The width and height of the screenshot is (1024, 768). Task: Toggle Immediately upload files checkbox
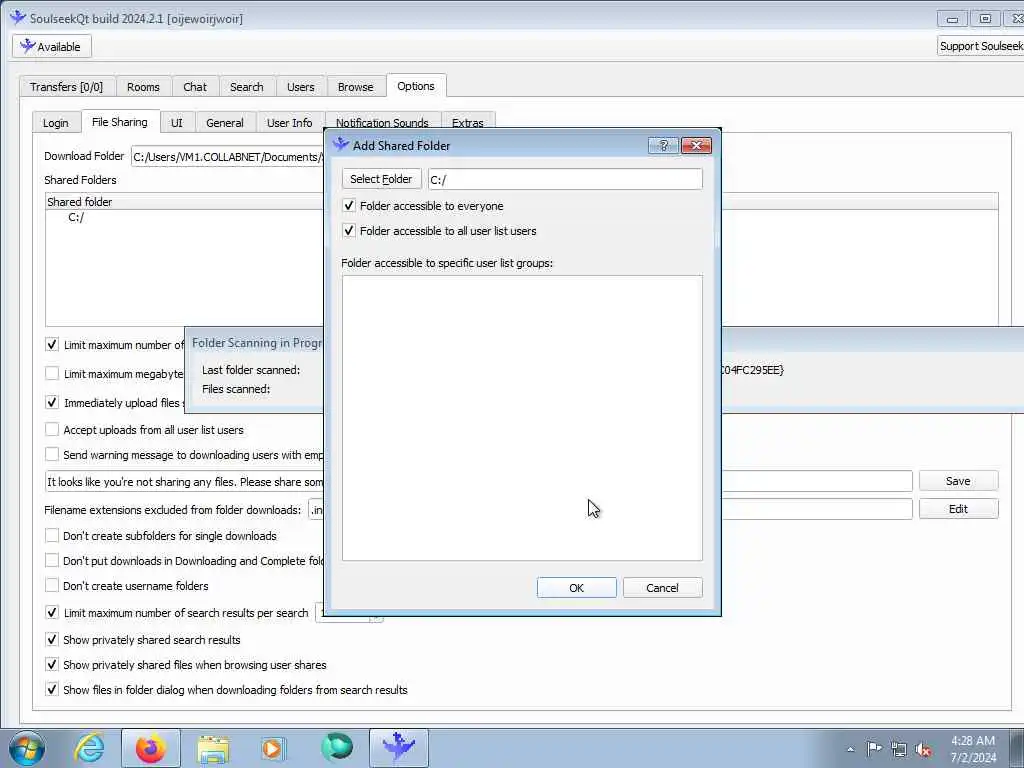pyautogui.click(x=52, y=402)
